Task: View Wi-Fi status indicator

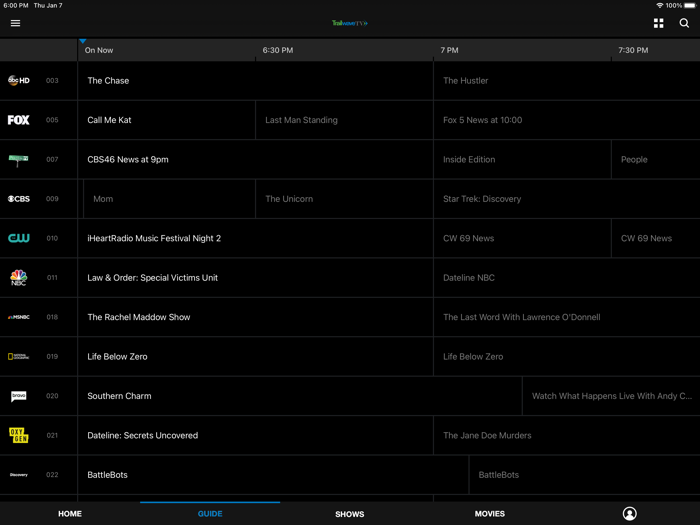Action: (x=659, y=5)
